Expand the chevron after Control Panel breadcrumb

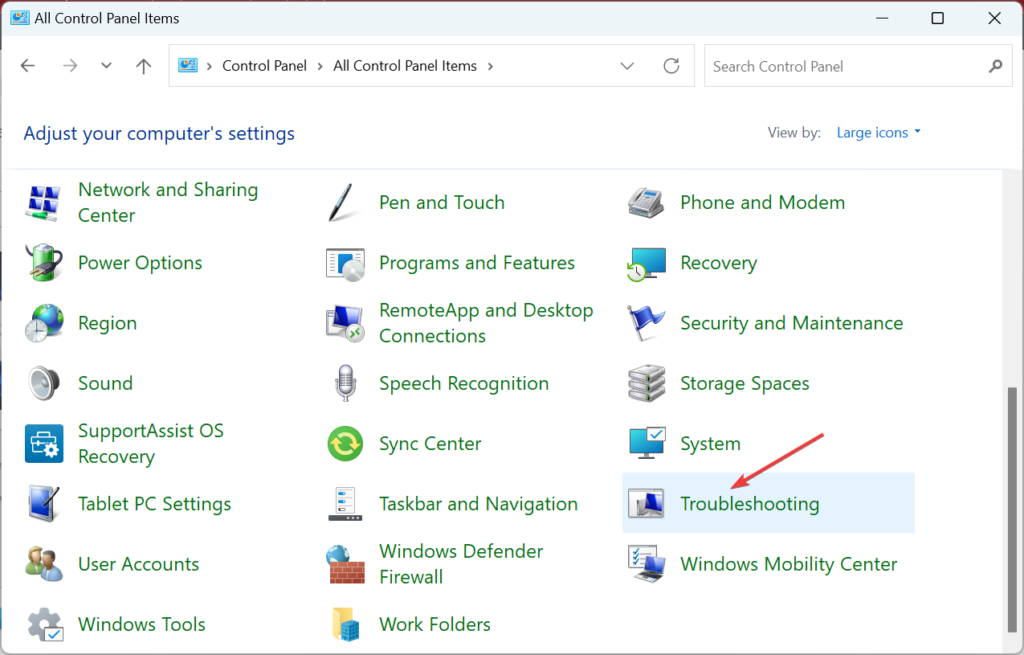tap(320, 66)
